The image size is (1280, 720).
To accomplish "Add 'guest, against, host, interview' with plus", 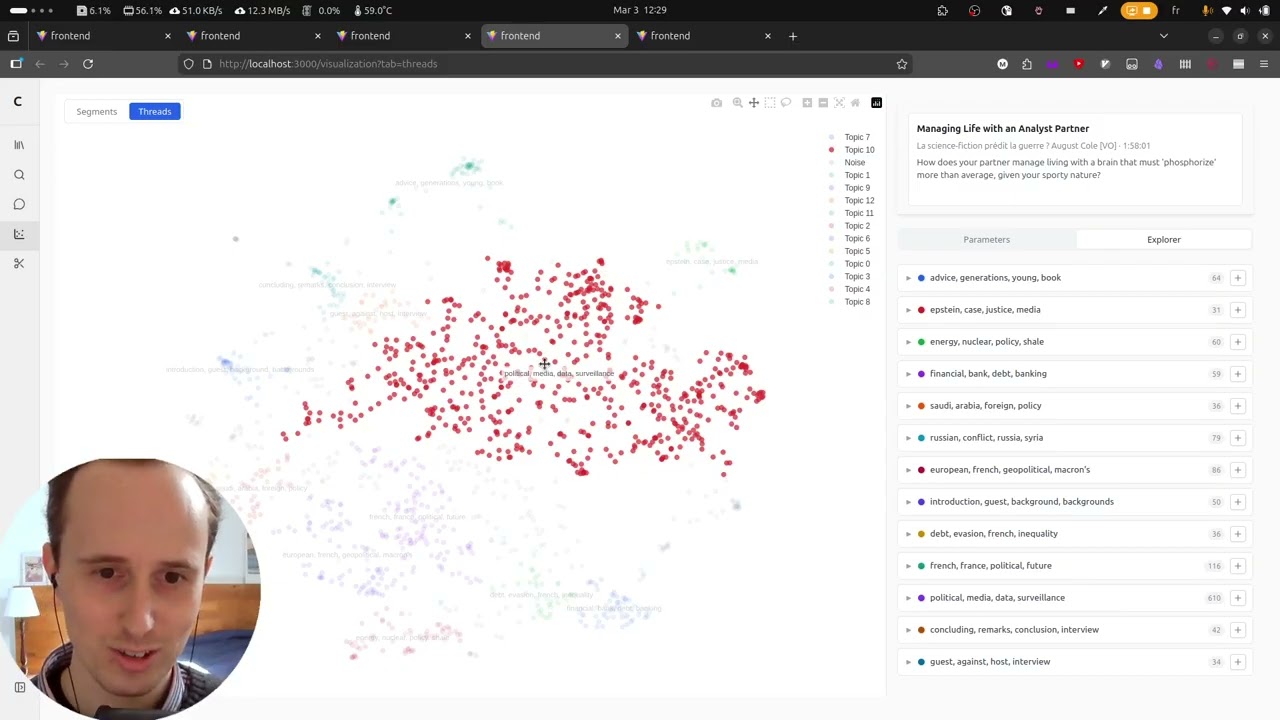I will 1237,662.
